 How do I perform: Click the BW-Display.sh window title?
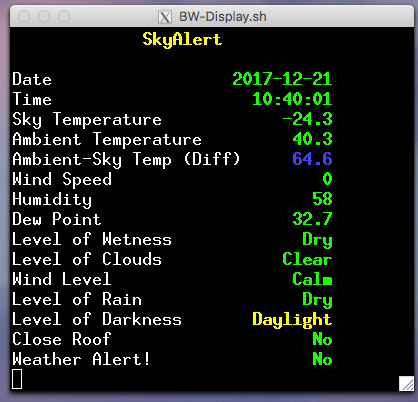pyautogui.click(x=223, y=17)
